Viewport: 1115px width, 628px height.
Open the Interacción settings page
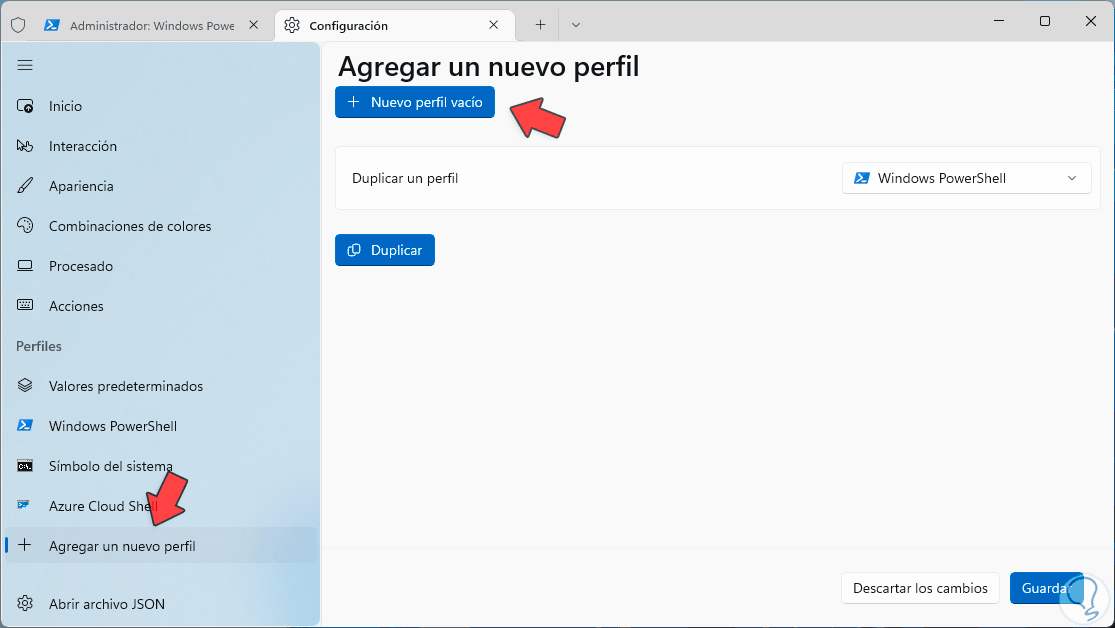tap(161, 146)
